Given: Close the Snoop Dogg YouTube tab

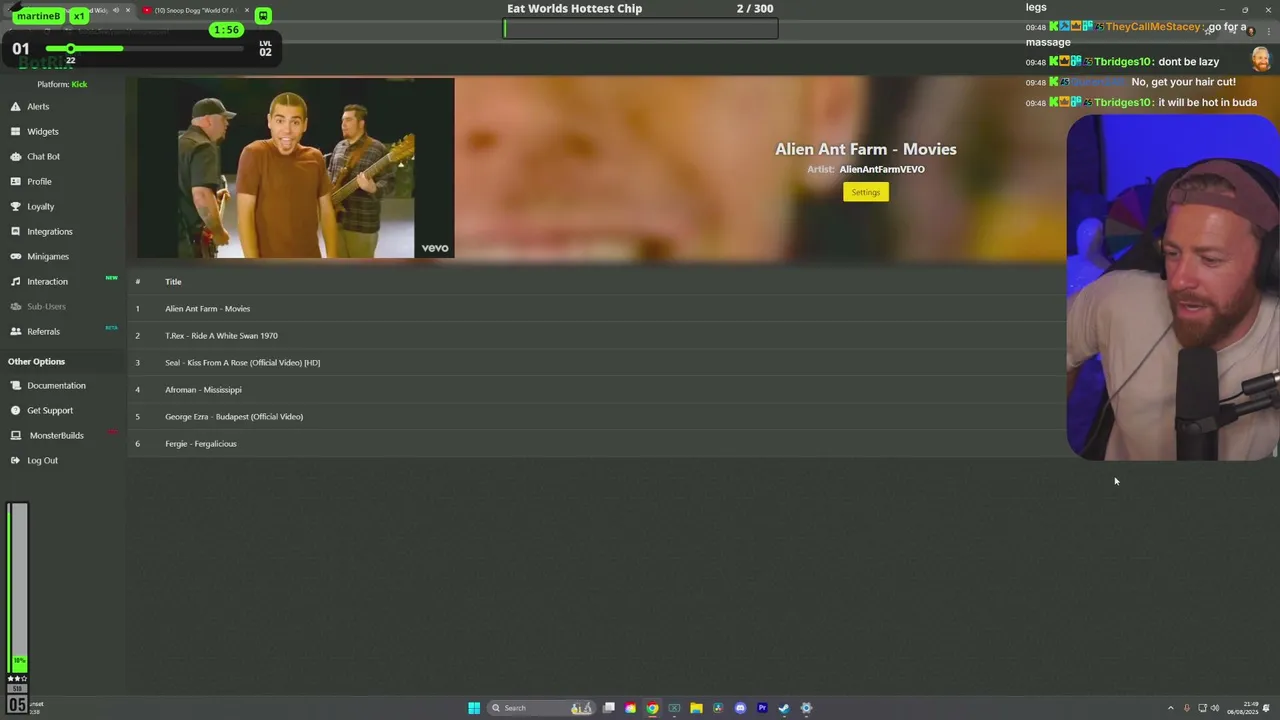Looking at the screenshot, I should coord(246,10).
